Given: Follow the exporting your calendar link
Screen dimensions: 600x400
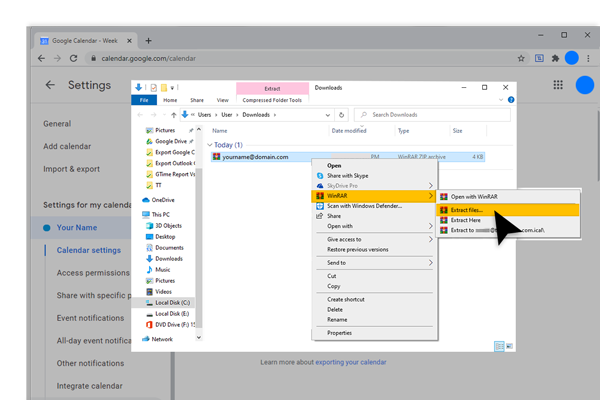Looking at the screenshot, I should 351,362.
